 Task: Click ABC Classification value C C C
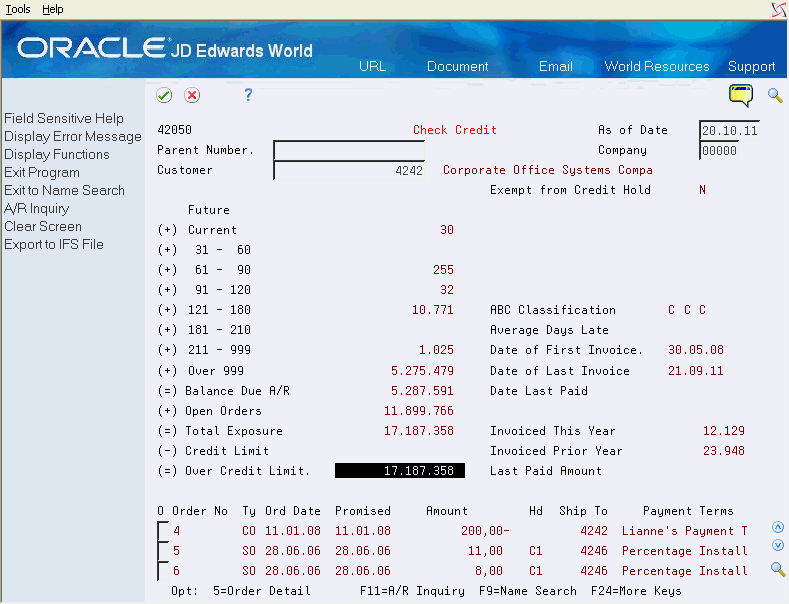[x=687, y=310]
